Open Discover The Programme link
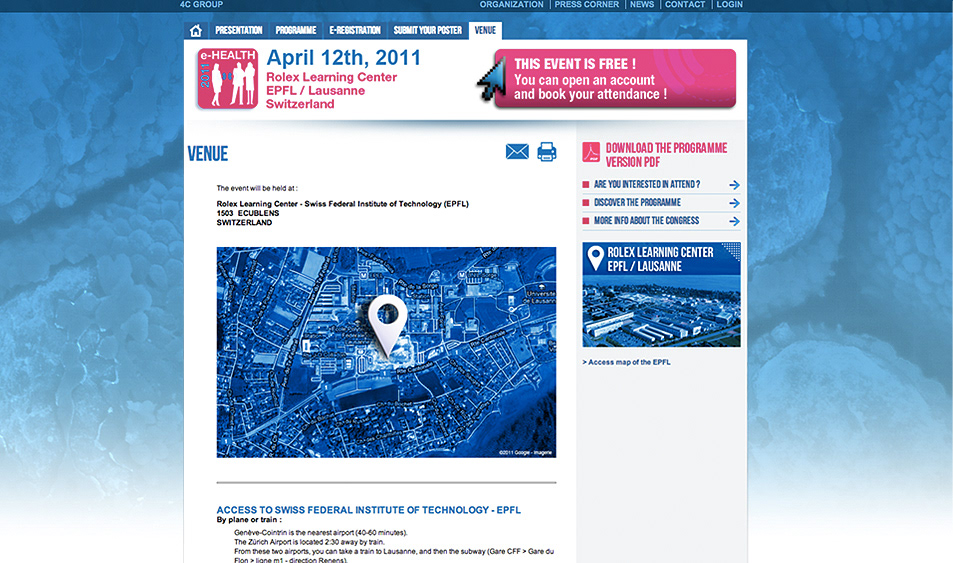Image resolution: width=953 pixels, height=563 pixels. pyautogui.click(x=637, y=202)
